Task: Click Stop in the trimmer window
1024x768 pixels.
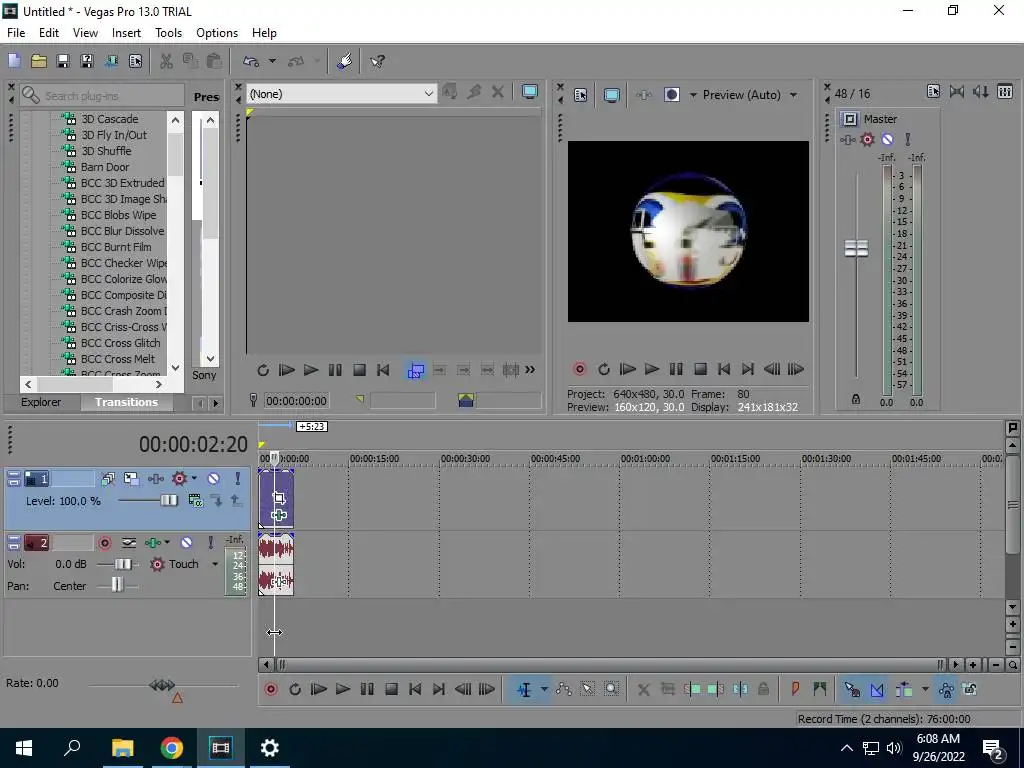Action: [359, 370]
